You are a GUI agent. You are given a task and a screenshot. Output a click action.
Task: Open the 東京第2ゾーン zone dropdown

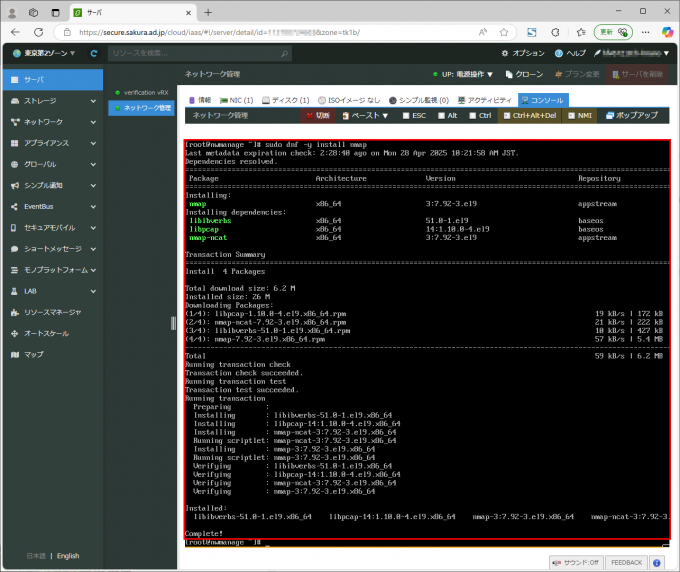tap(44, 53)
